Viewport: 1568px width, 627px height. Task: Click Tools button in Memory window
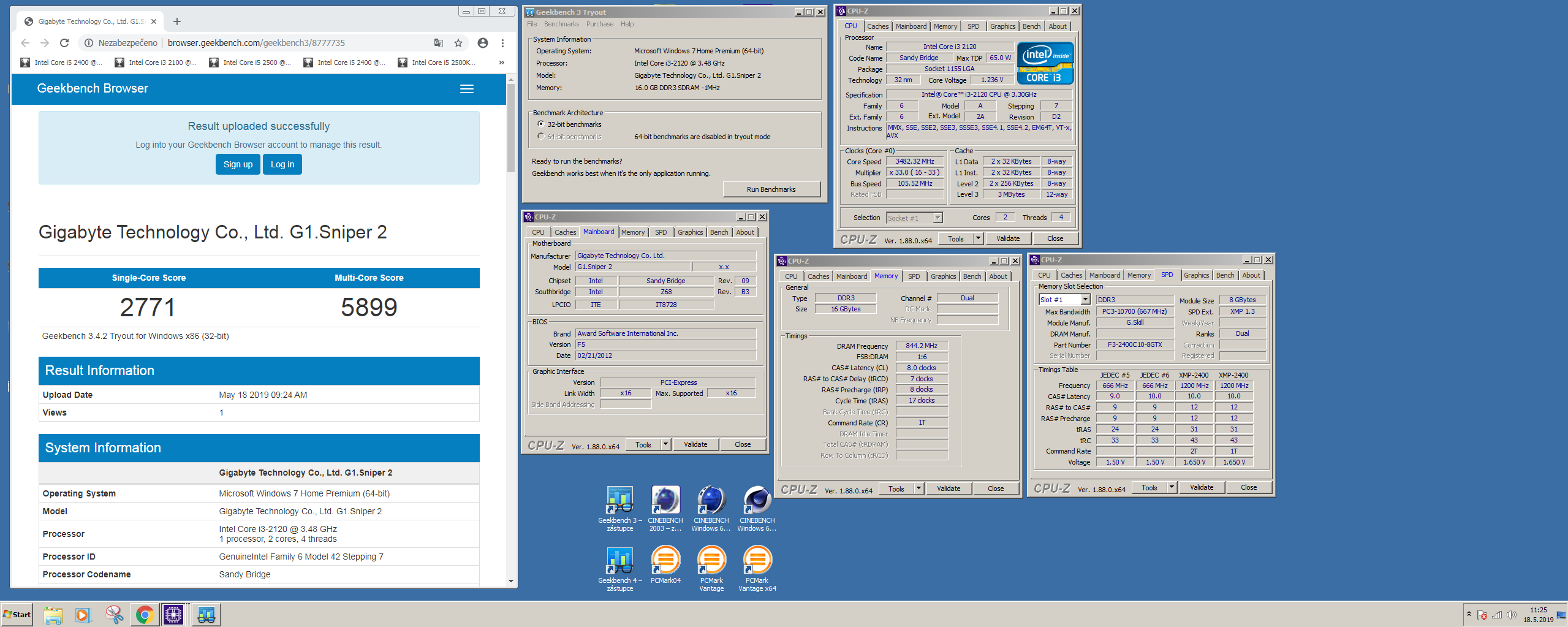[896, 488]
